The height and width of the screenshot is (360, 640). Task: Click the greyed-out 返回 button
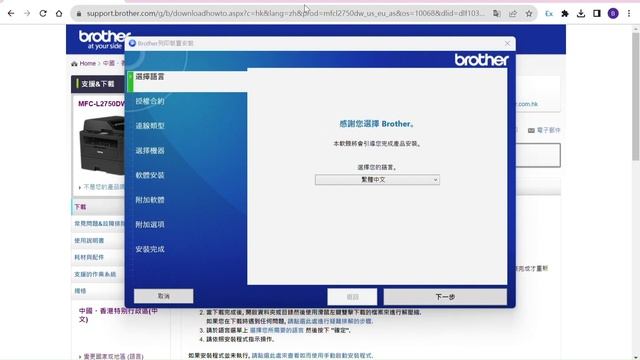352,297
